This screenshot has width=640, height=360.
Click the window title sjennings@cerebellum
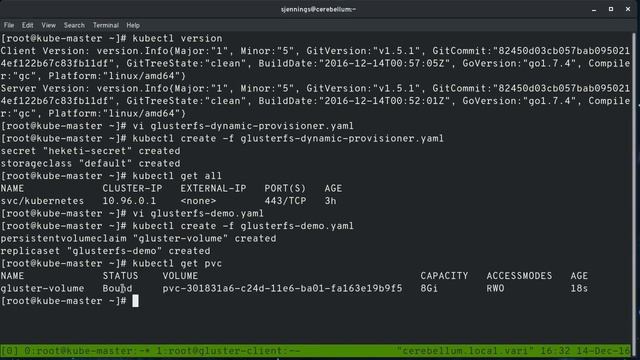(x=318, y=9)
